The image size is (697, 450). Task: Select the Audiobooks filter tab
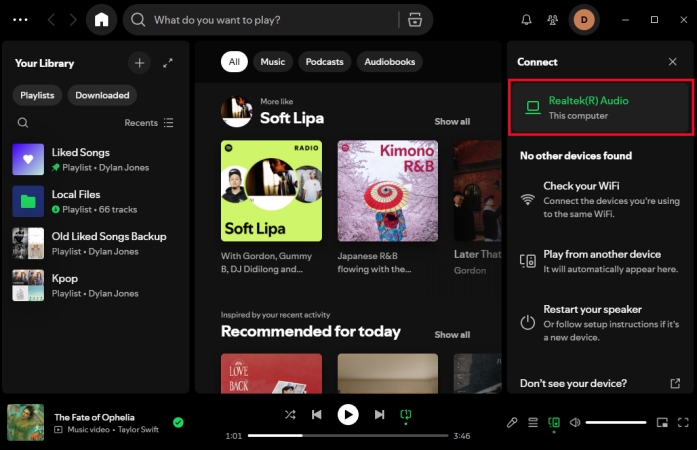[x=390, y=62]
